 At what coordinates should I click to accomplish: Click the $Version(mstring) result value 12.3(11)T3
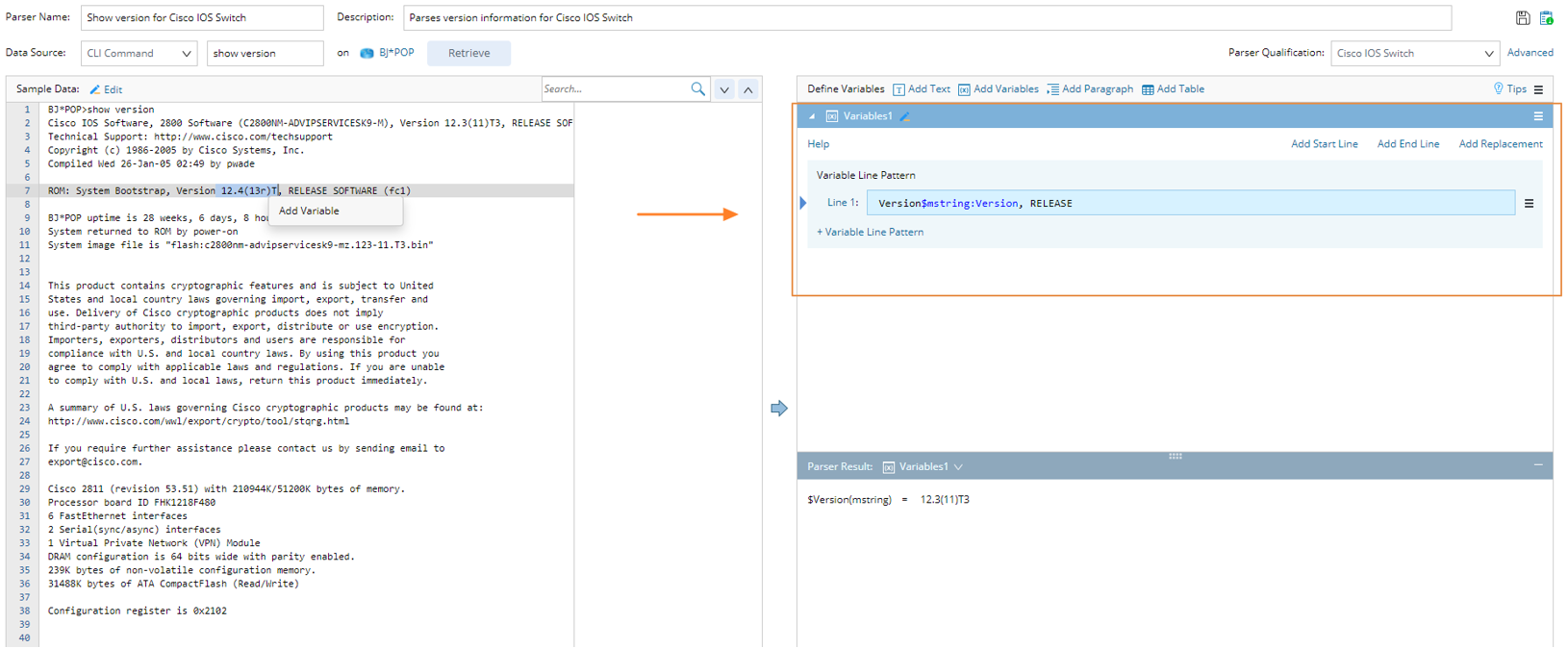(x=945, y=500)
